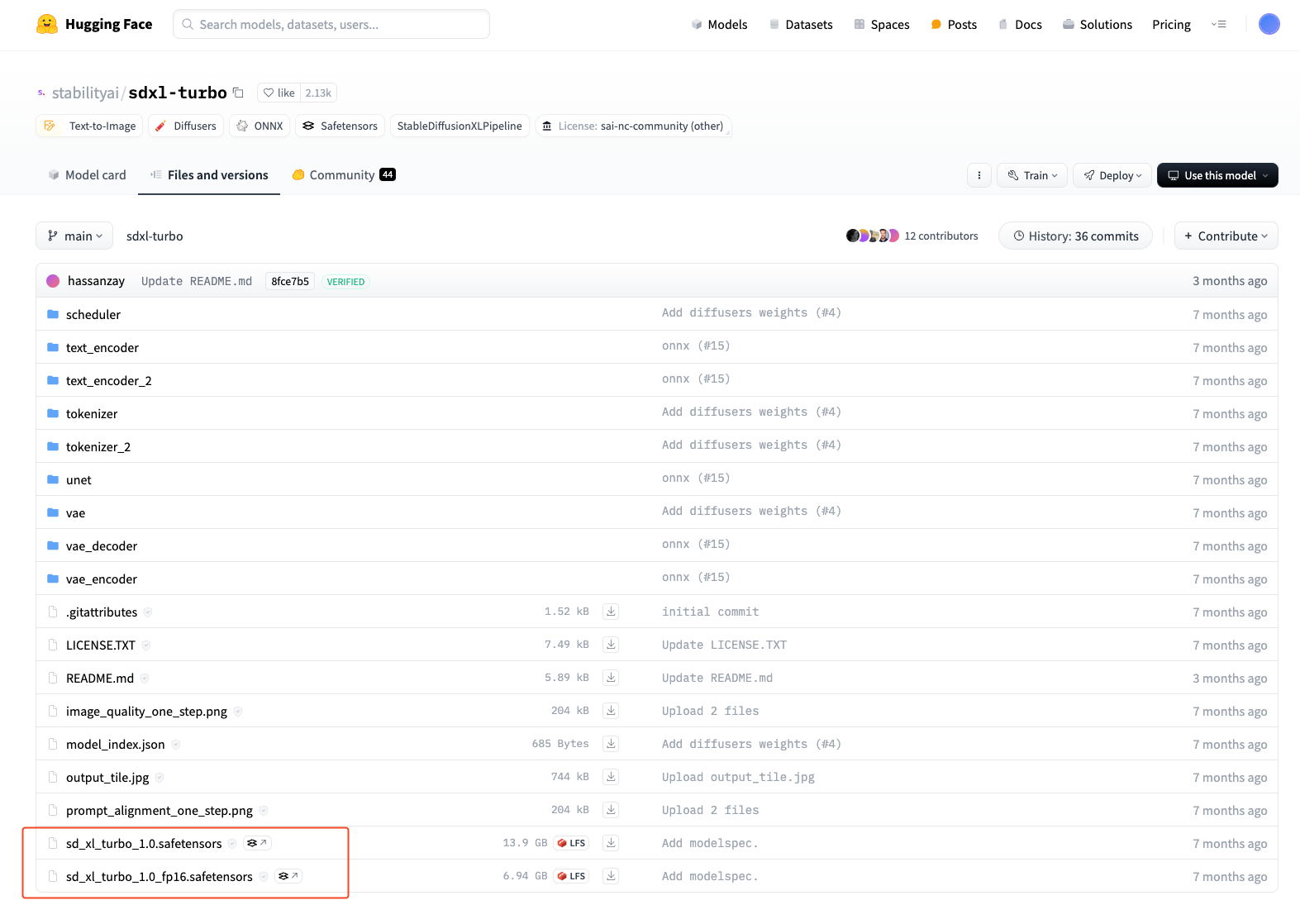Click the contributors avatar group
Viewport: 1300px width, 924px height.
click(872, 236)
